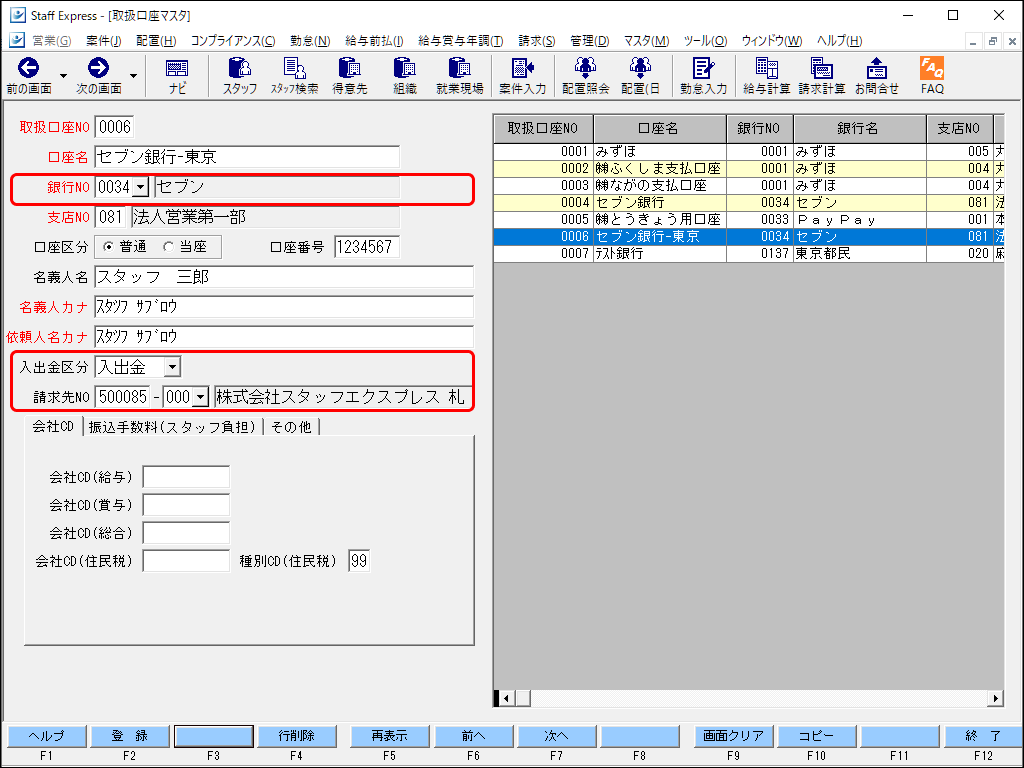Select the 給与計算 payroll calculation icon
This screenshot has height=768, width=1024.
pyautogui.click(x=766, y=75)
